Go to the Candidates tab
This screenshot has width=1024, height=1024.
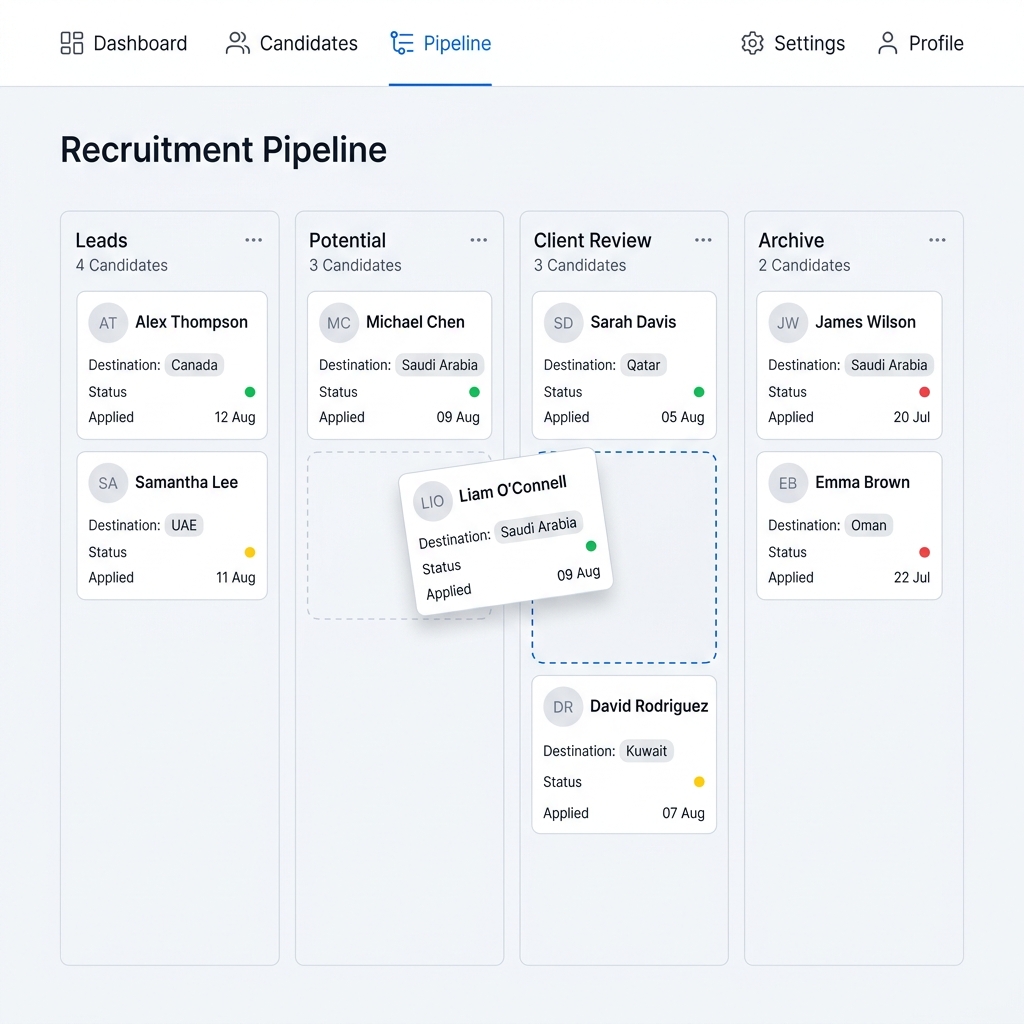[x=291, y=43]
